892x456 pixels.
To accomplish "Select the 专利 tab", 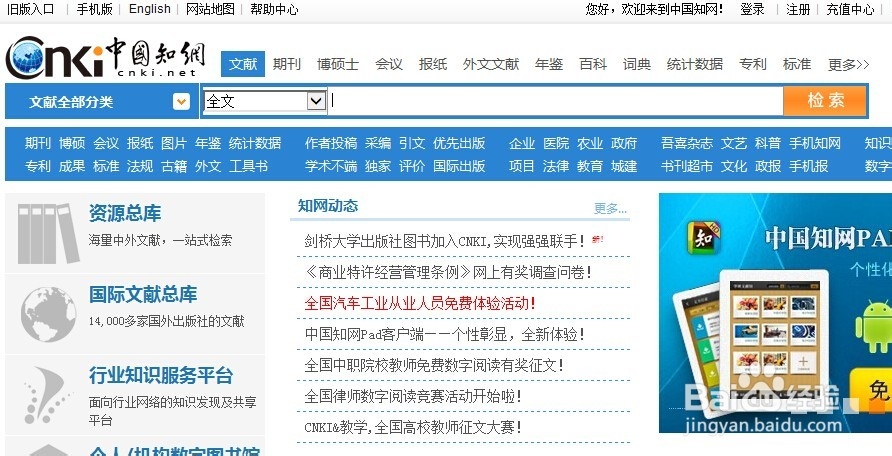I will [753, 64].
